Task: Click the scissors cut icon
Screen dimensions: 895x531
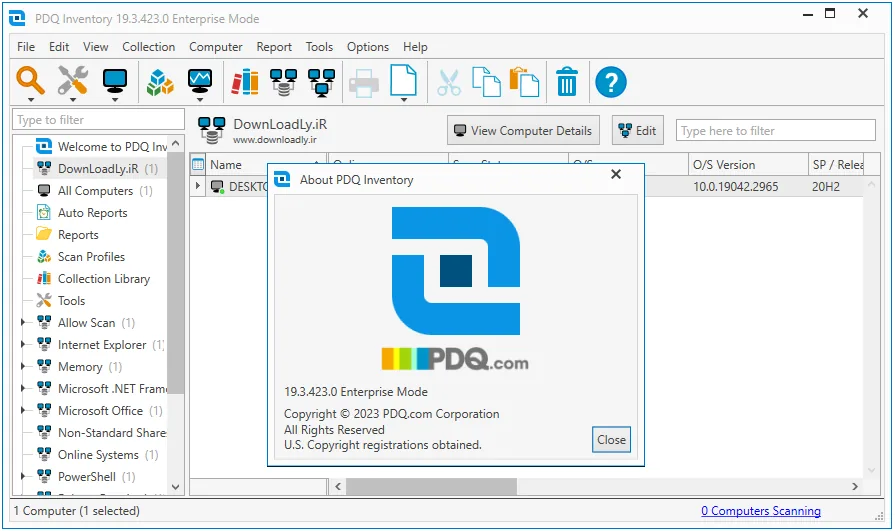Action: (x=449, y=83)
